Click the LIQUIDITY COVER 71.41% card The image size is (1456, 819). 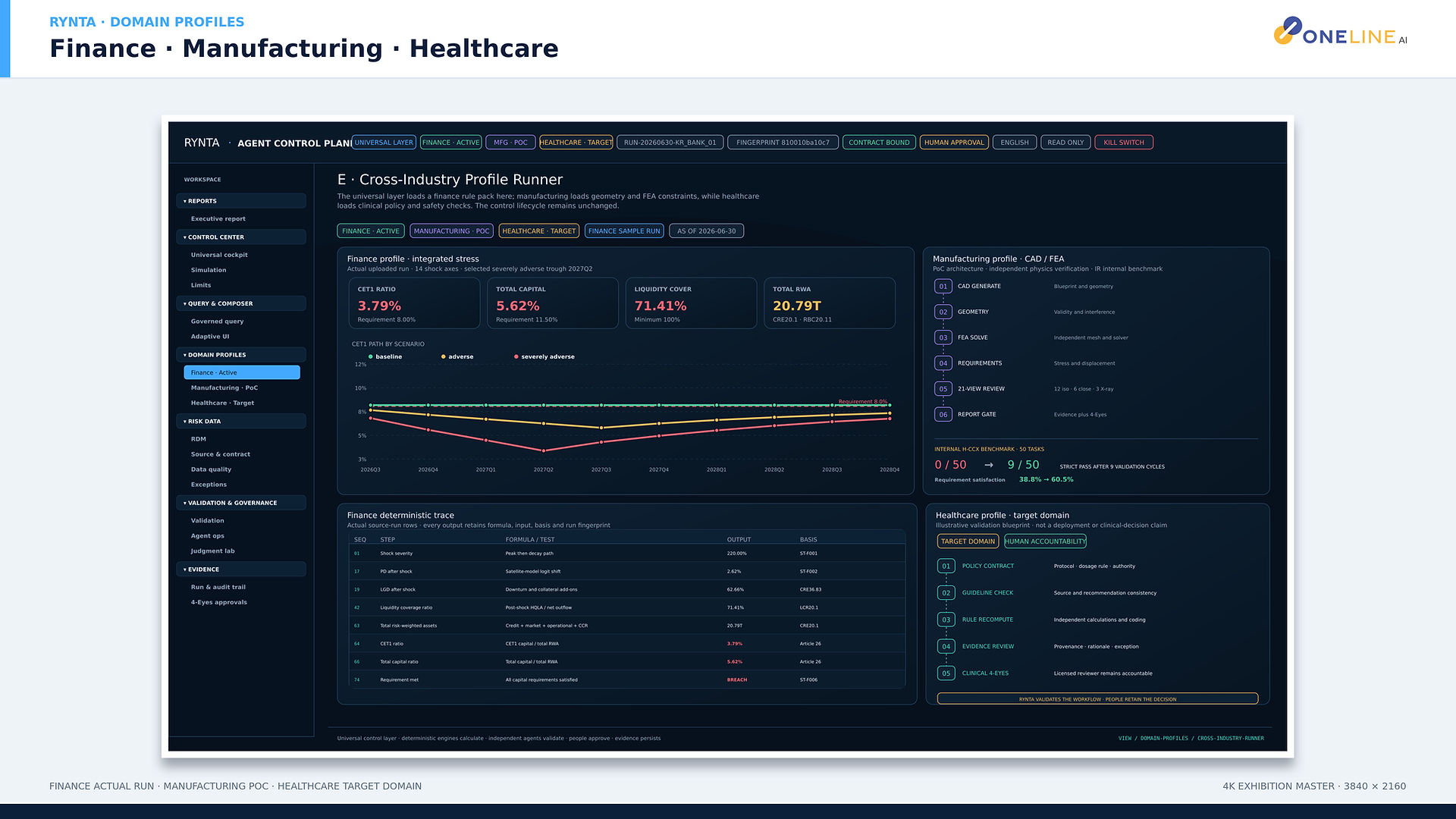coord(691,303)
